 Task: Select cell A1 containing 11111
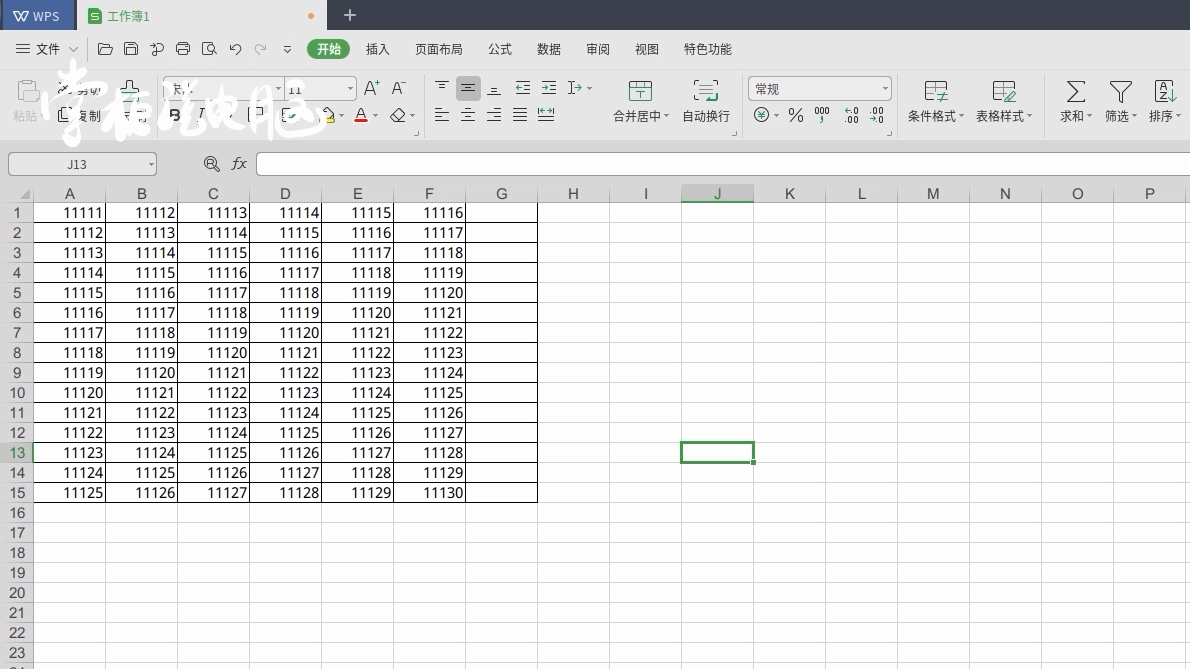coord(70,213)
